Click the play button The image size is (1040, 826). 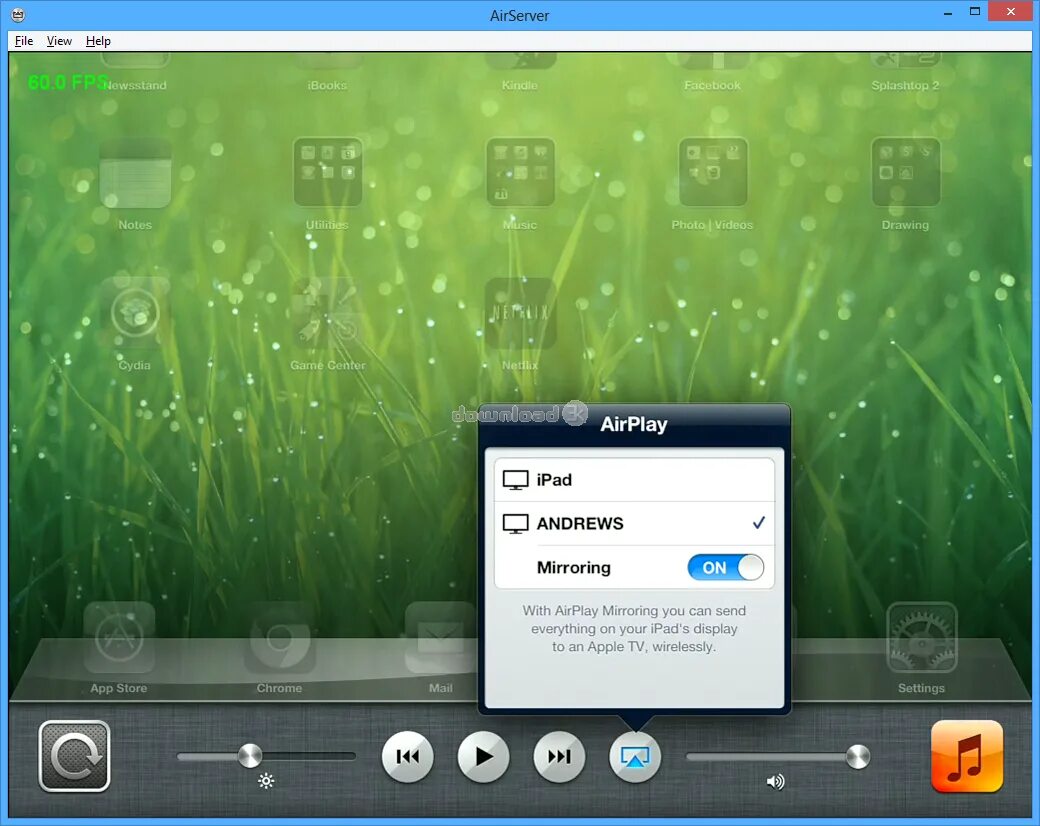click(x=484, y=756)
